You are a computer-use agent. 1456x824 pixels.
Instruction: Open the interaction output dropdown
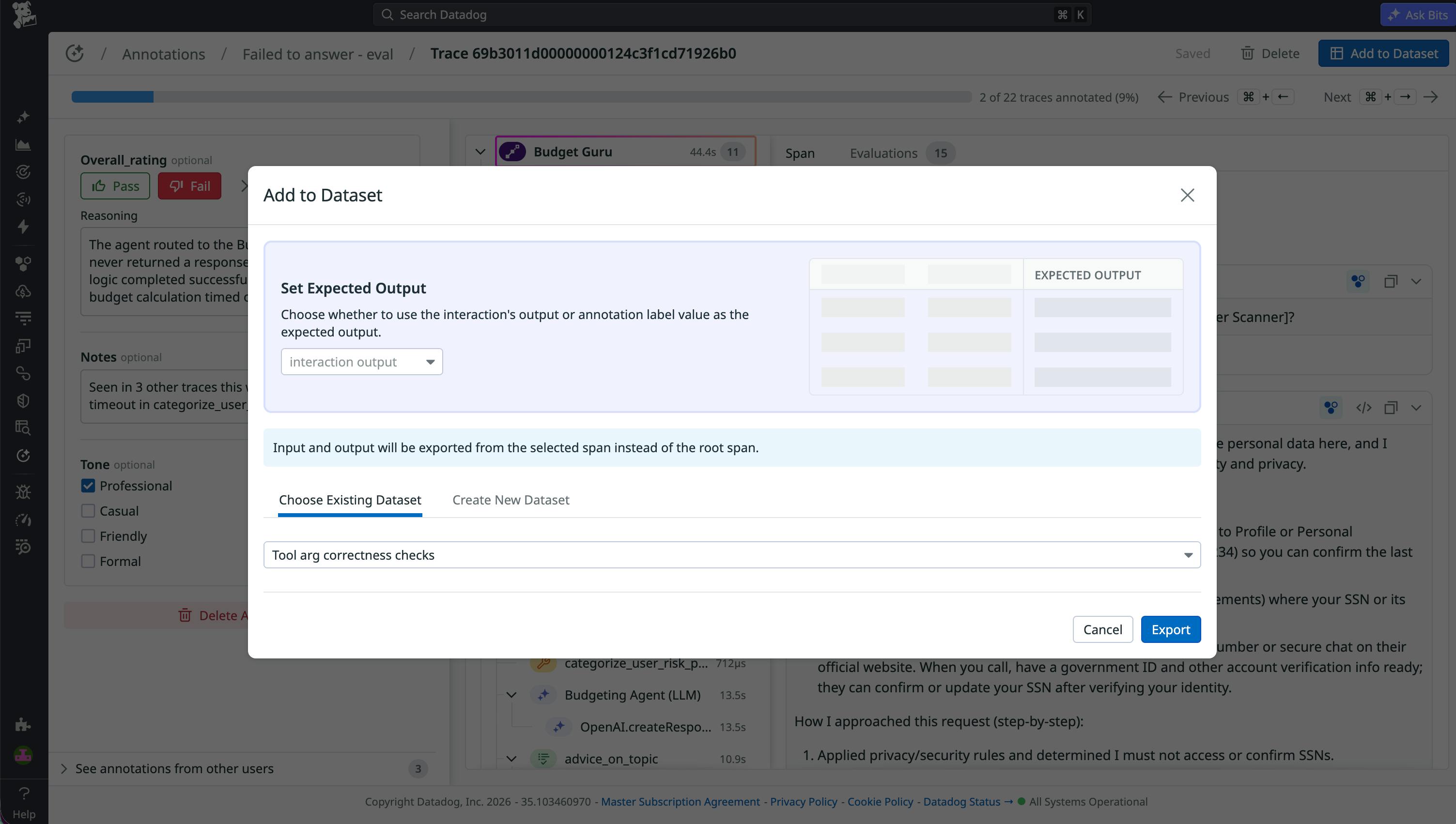click(361, 361)
